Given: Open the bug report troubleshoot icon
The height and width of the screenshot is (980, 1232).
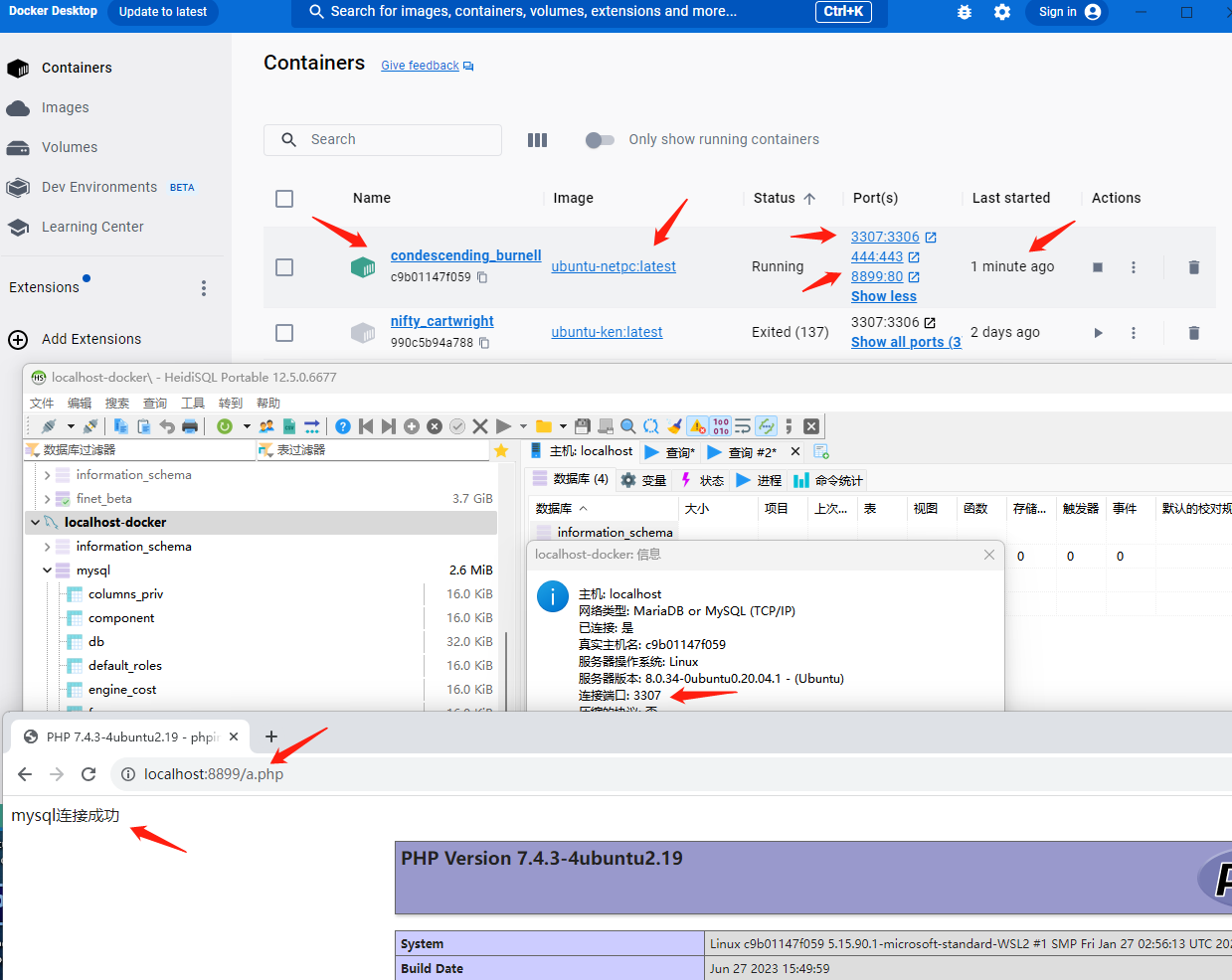Looking at the screenshot, I should (964, 12).
